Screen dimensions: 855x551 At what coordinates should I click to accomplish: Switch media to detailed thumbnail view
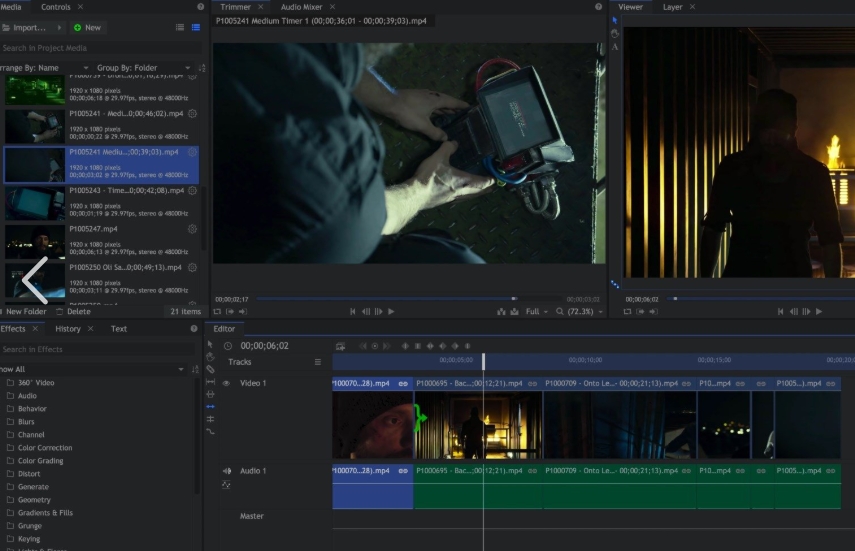click(196, 27)
